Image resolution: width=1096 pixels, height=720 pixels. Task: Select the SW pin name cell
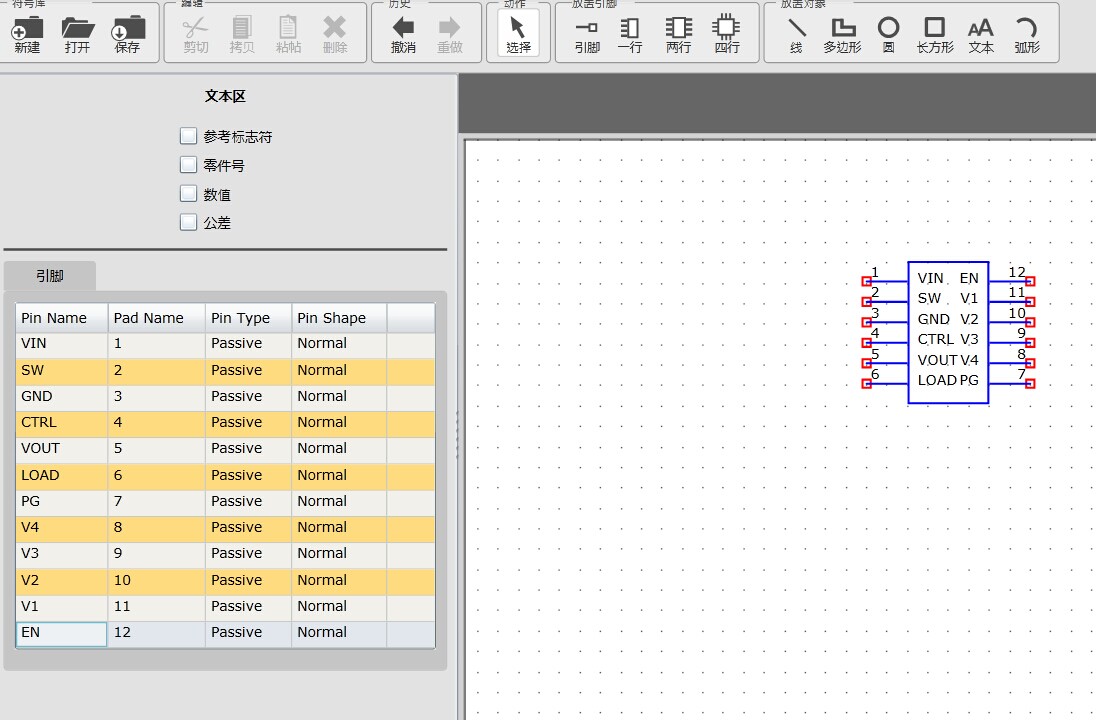tap(62, 370)
